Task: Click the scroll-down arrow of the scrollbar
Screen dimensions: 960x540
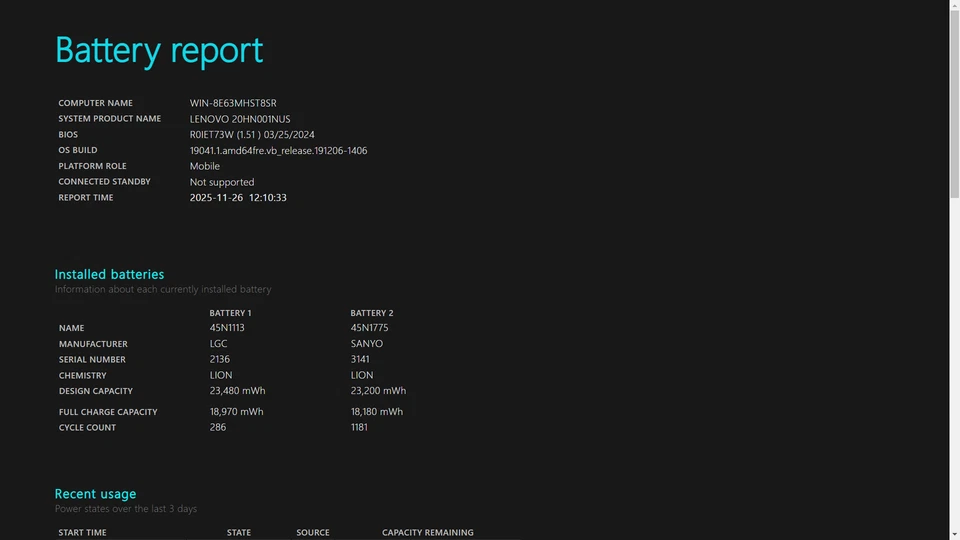Action: [954, 535]
